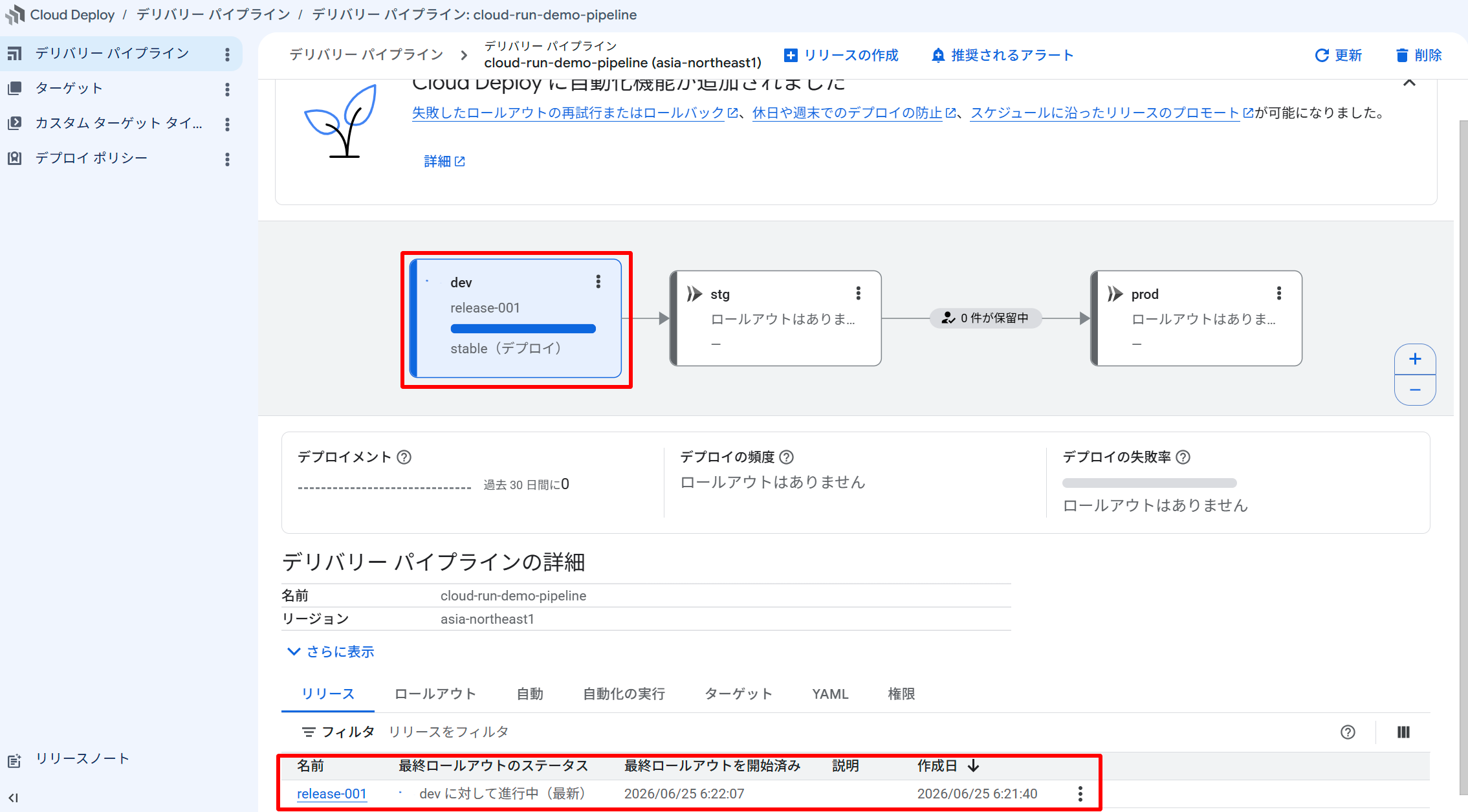Click 推奨されるアラート button
The width and height of the screenshot is (1468, 812).
pyautogui.click(x=1003, y=55)
